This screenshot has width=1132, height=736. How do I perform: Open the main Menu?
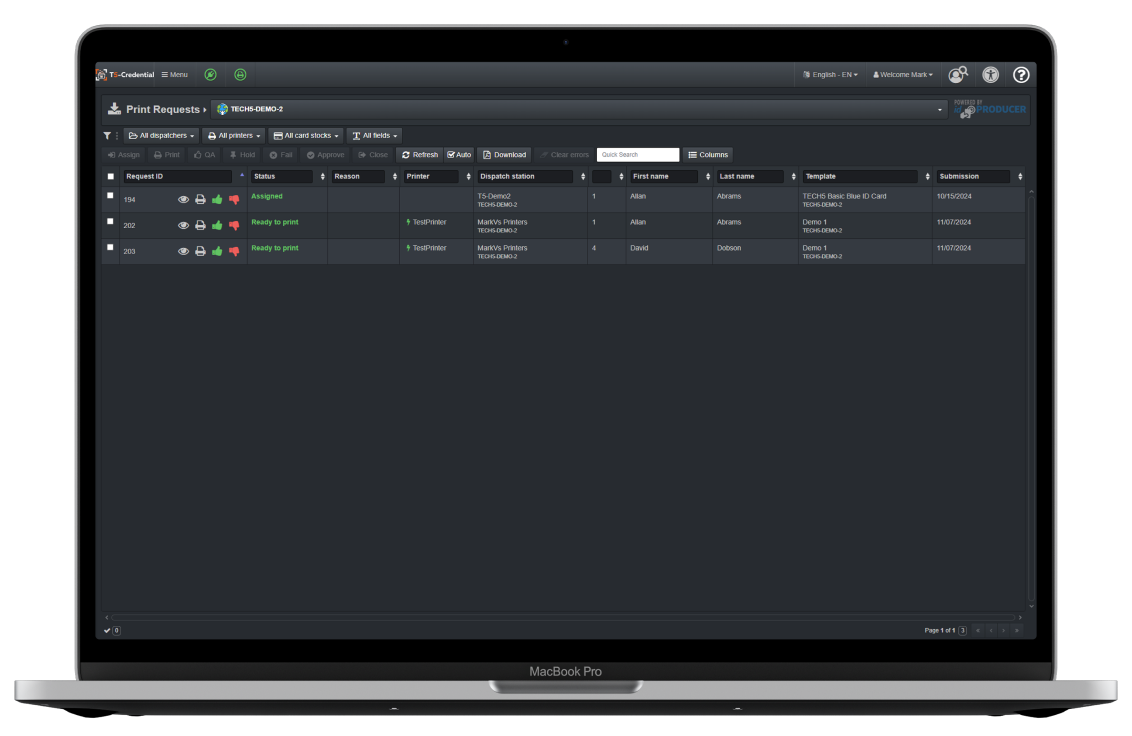pyautogui.click(x=174, y=74)
